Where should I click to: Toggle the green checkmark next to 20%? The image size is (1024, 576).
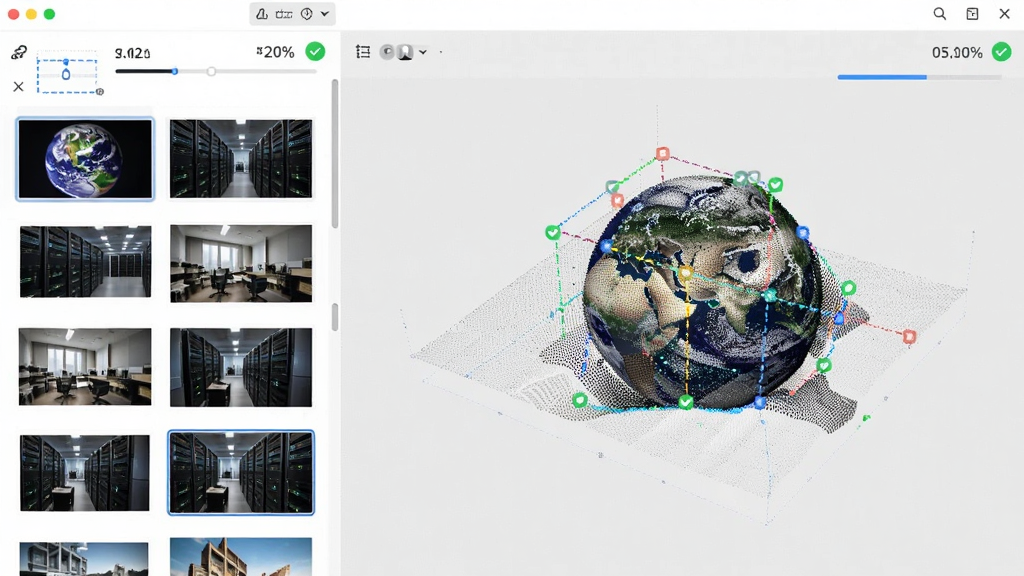coord(315,52)
